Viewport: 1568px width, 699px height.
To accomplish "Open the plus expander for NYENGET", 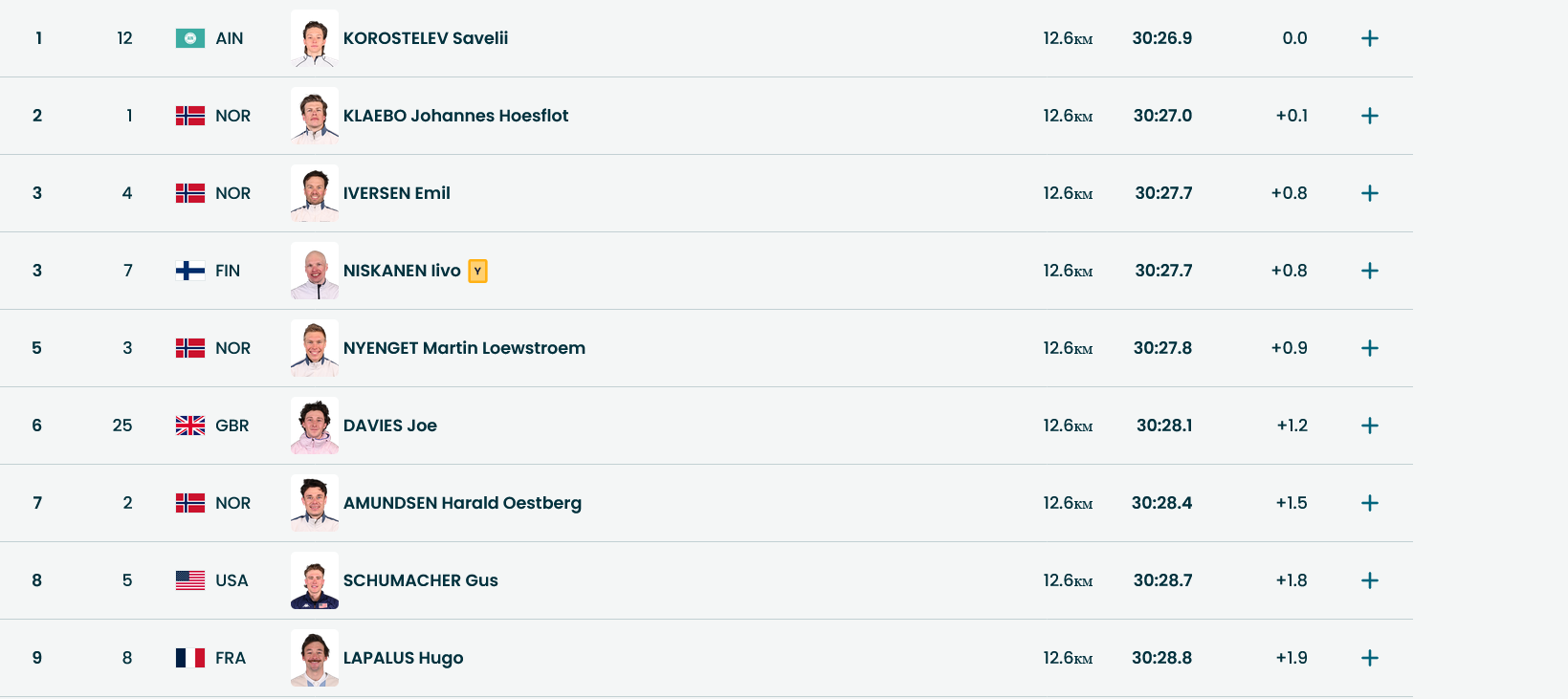I will click(1370, 348).
